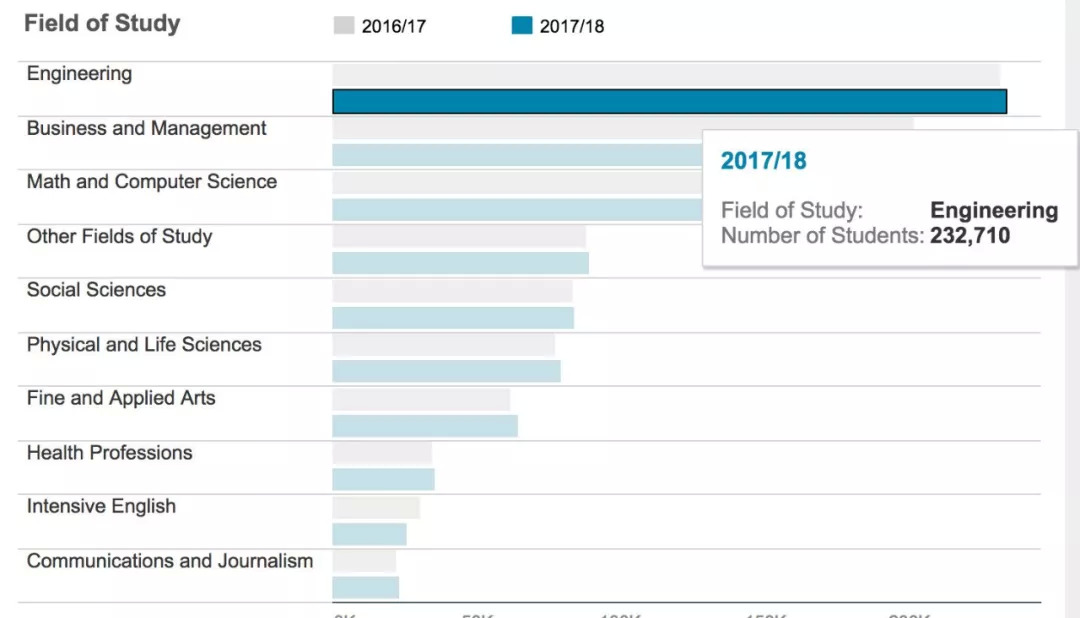The height and width of the screenshot is (618, 1080).
Task: Click the Intensive English row label
Action: (x=101, y=506)
